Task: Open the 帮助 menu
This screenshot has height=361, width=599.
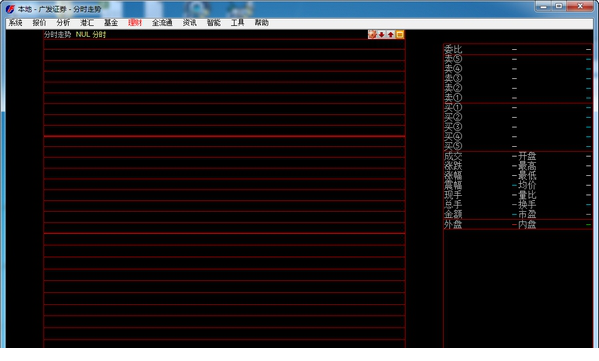Action: [x=262, y=23]
